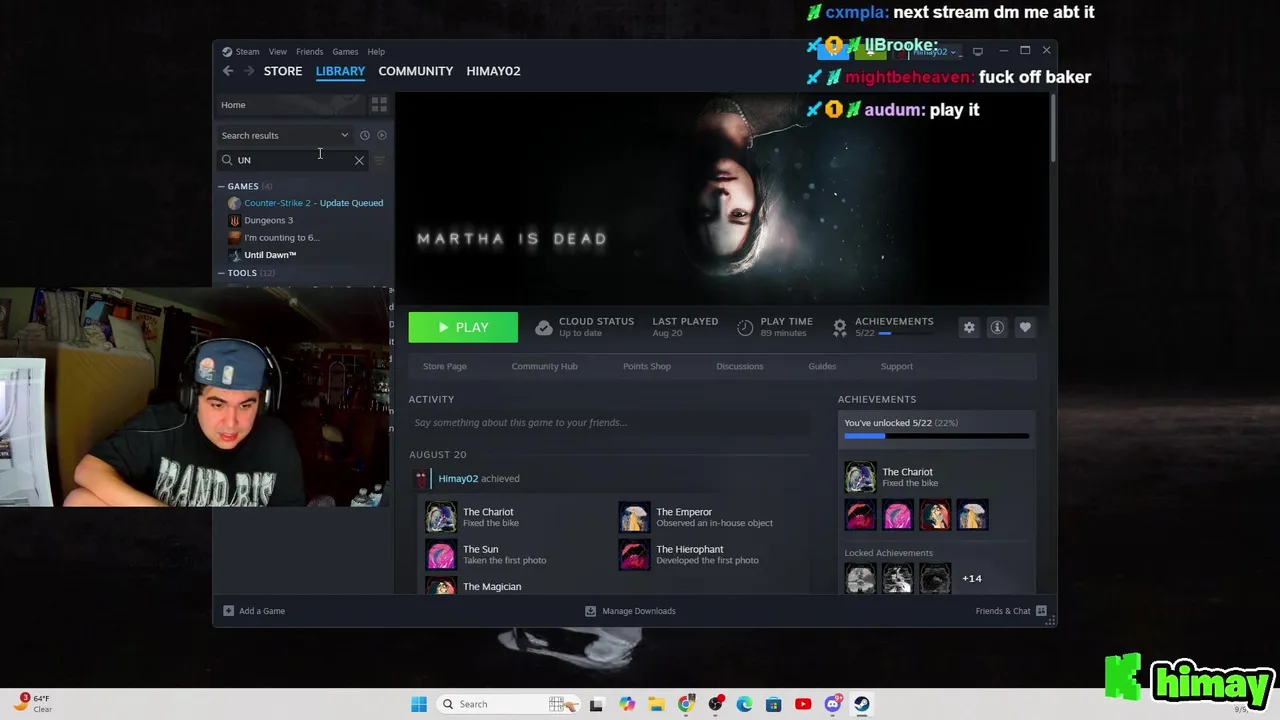Viewport: 1280px width, 720px height.
Task: Click the green PLAY button
Action: 463,327
